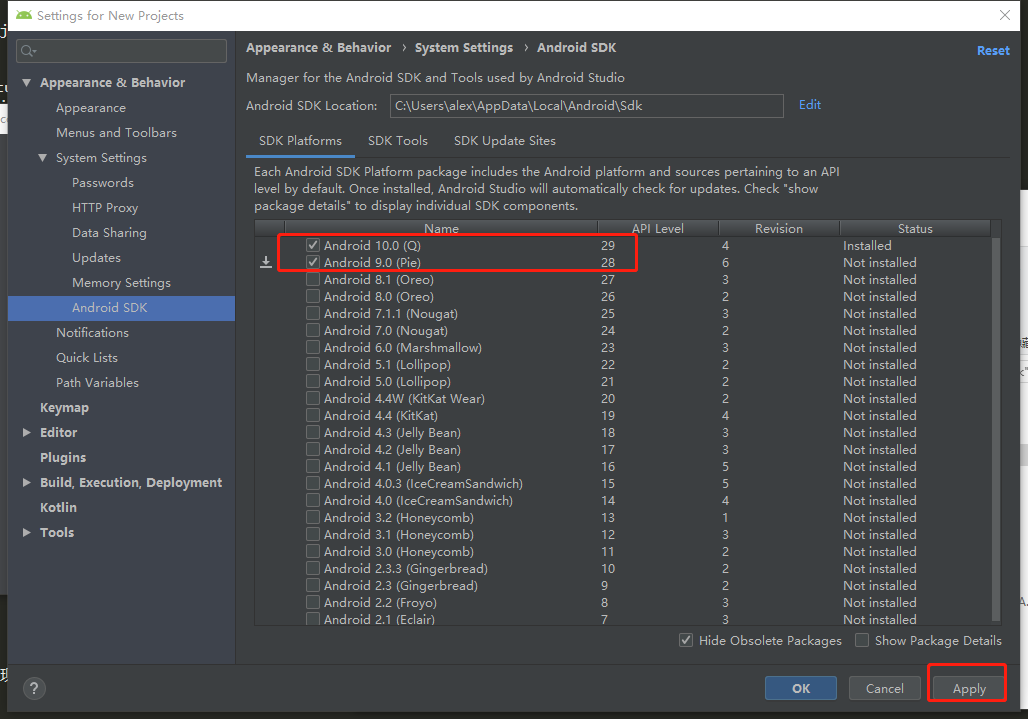
Task: Check the Android 8.0 (Oreo) checkbox
Action: pyautogui.click(x=313, y=297)
